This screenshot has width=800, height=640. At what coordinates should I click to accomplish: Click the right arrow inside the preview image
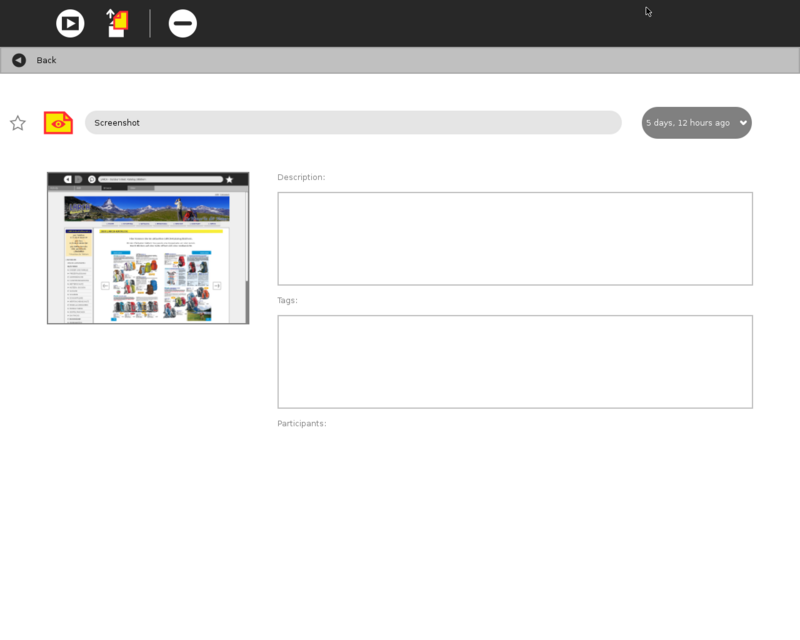point(218,286)
